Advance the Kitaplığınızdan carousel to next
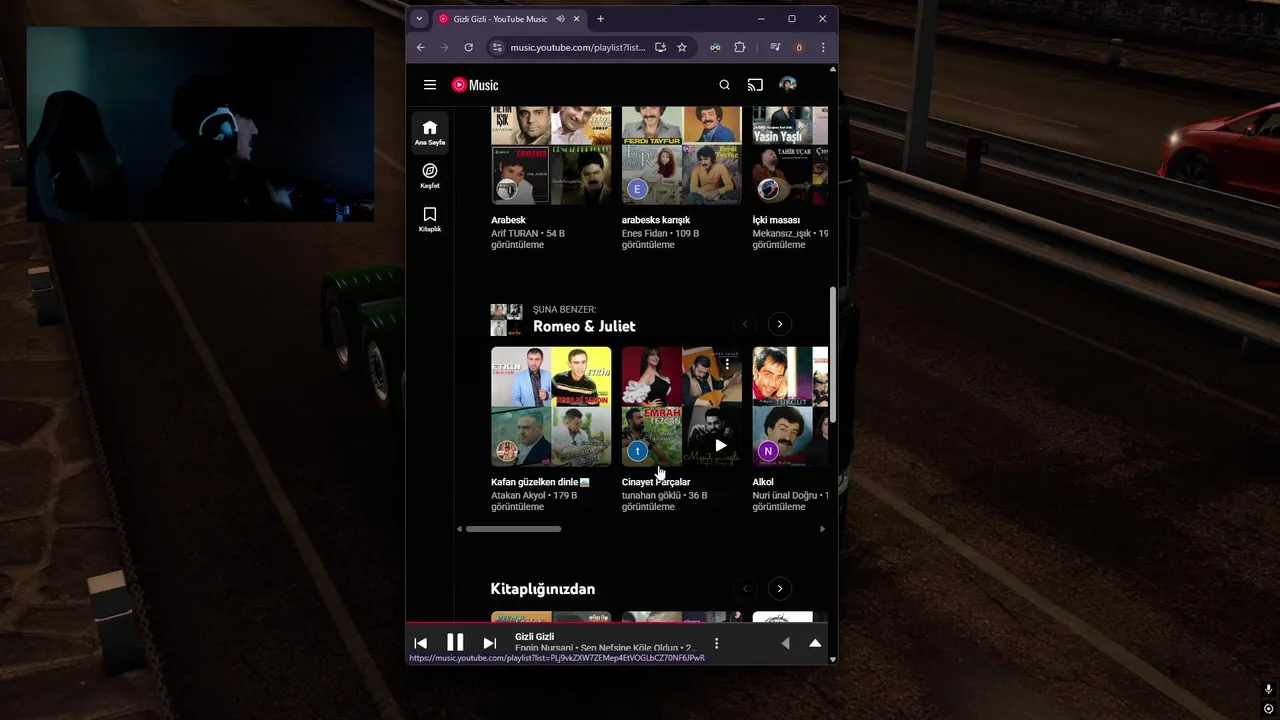The image size is (1280, 720). tap(779, 589)
